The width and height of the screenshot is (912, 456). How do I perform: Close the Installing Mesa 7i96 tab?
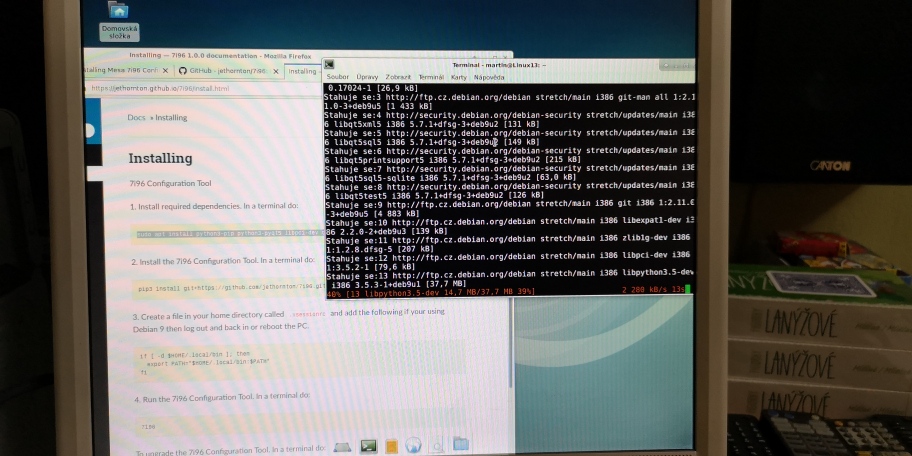pos(165,71)
